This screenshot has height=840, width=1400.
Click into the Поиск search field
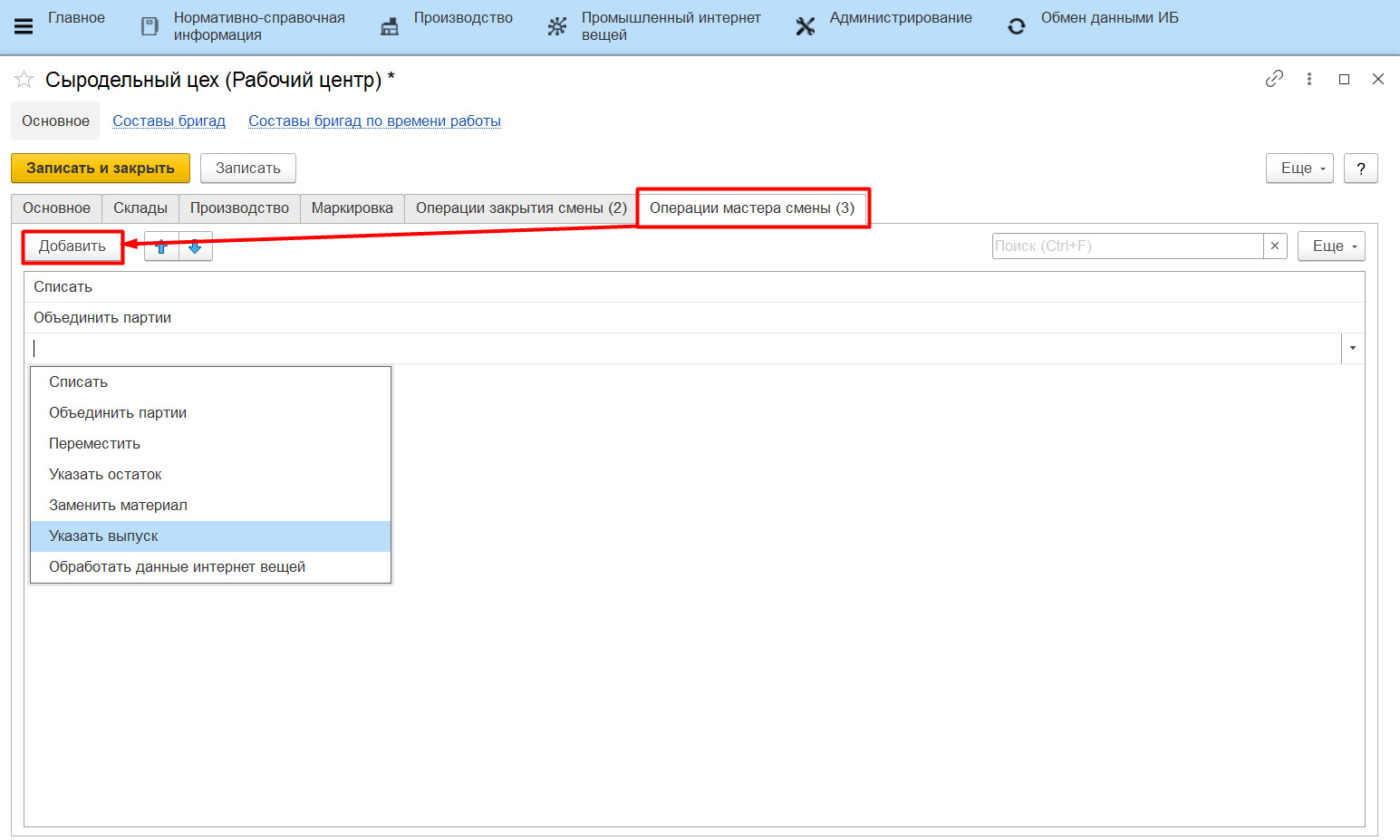1126,246
